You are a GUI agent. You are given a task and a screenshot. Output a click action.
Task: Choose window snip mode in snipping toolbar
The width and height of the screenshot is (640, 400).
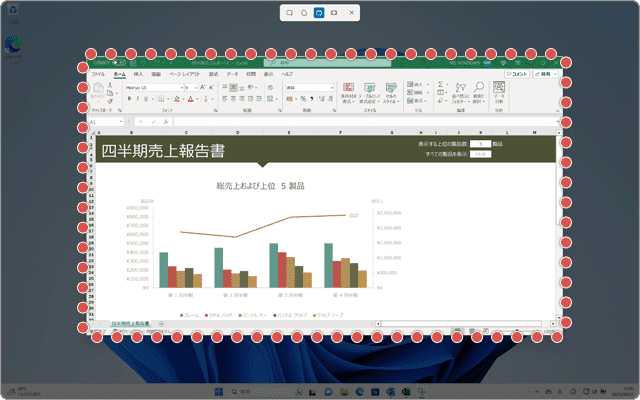coord(319,13)
